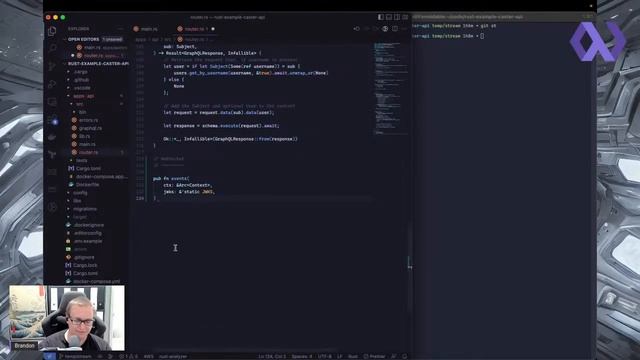The image size is (640, 360).
Task: Open main.rs in the src folder
Action: pos(87,144)
